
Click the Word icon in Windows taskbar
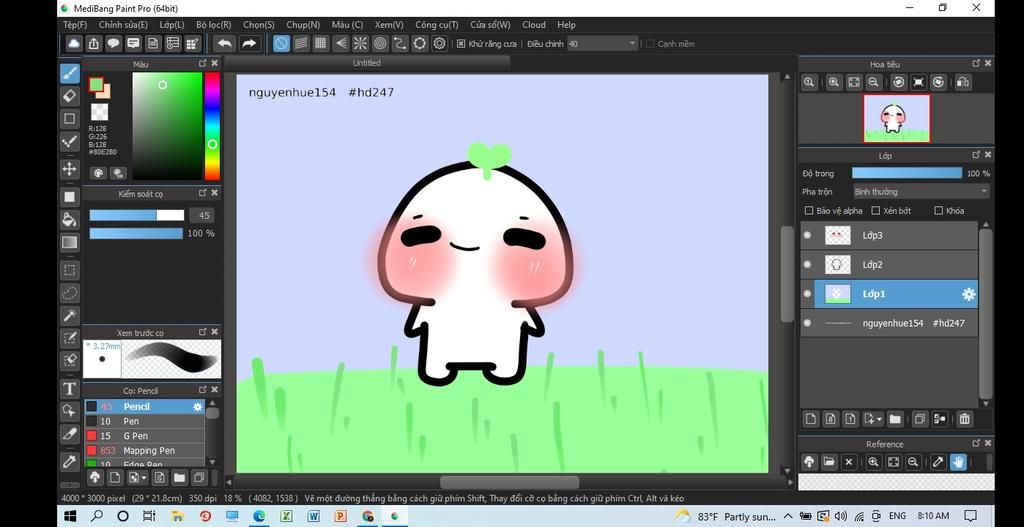pyautogui.click(x=313, y=516)
